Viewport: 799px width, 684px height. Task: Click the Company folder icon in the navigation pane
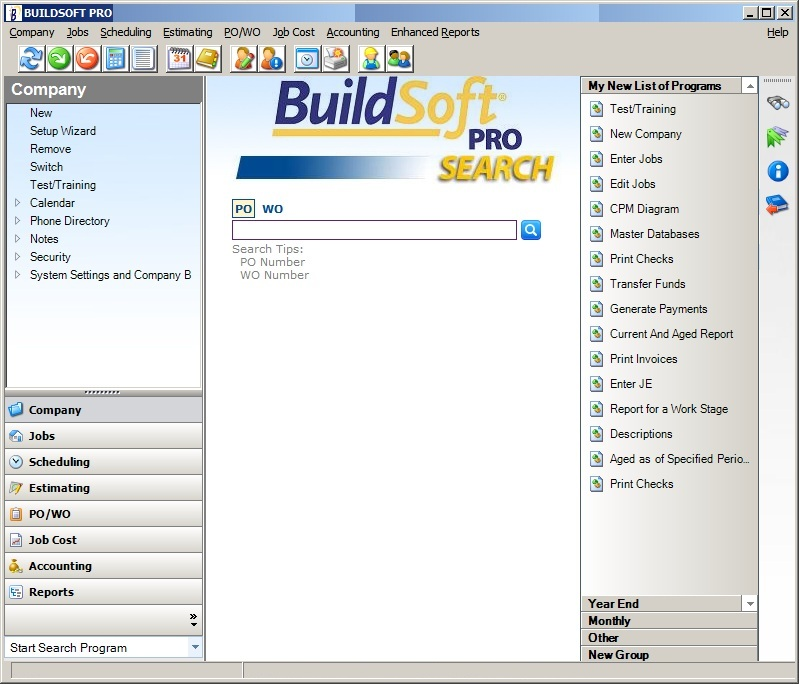tap(16, 409)
